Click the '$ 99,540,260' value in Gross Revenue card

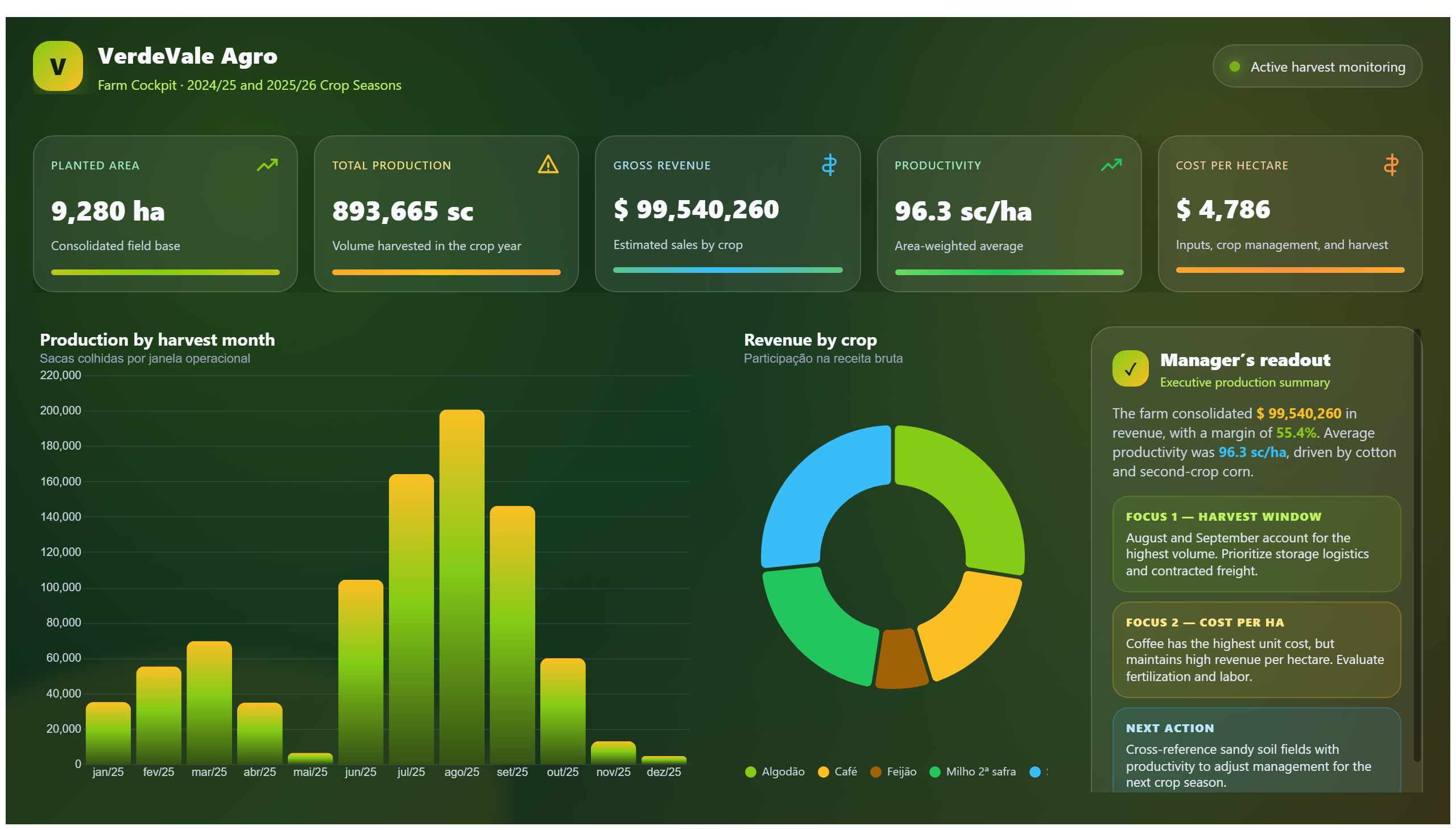click(696, 209)
